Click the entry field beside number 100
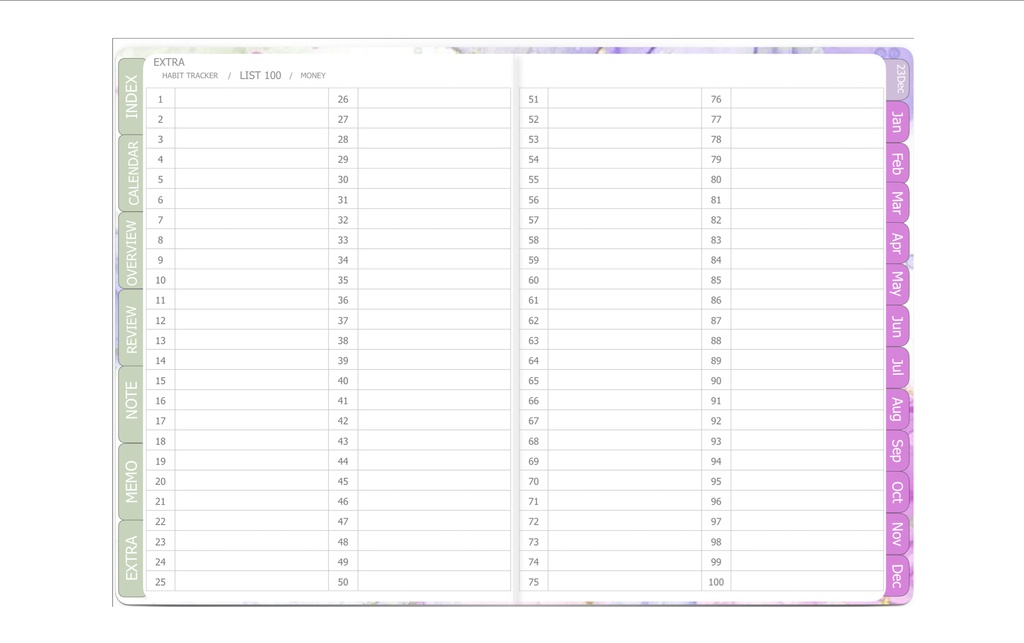The height and width of the screenshot is (643, 1024). (805, 581)
